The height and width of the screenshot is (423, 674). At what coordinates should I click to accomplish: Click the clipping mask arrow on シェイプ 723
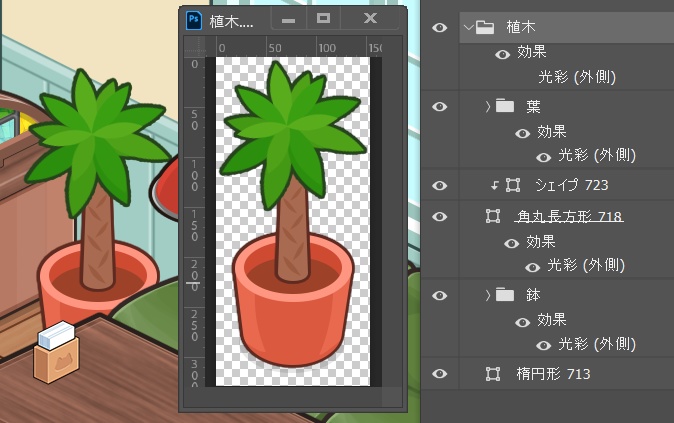coord(495,185)
